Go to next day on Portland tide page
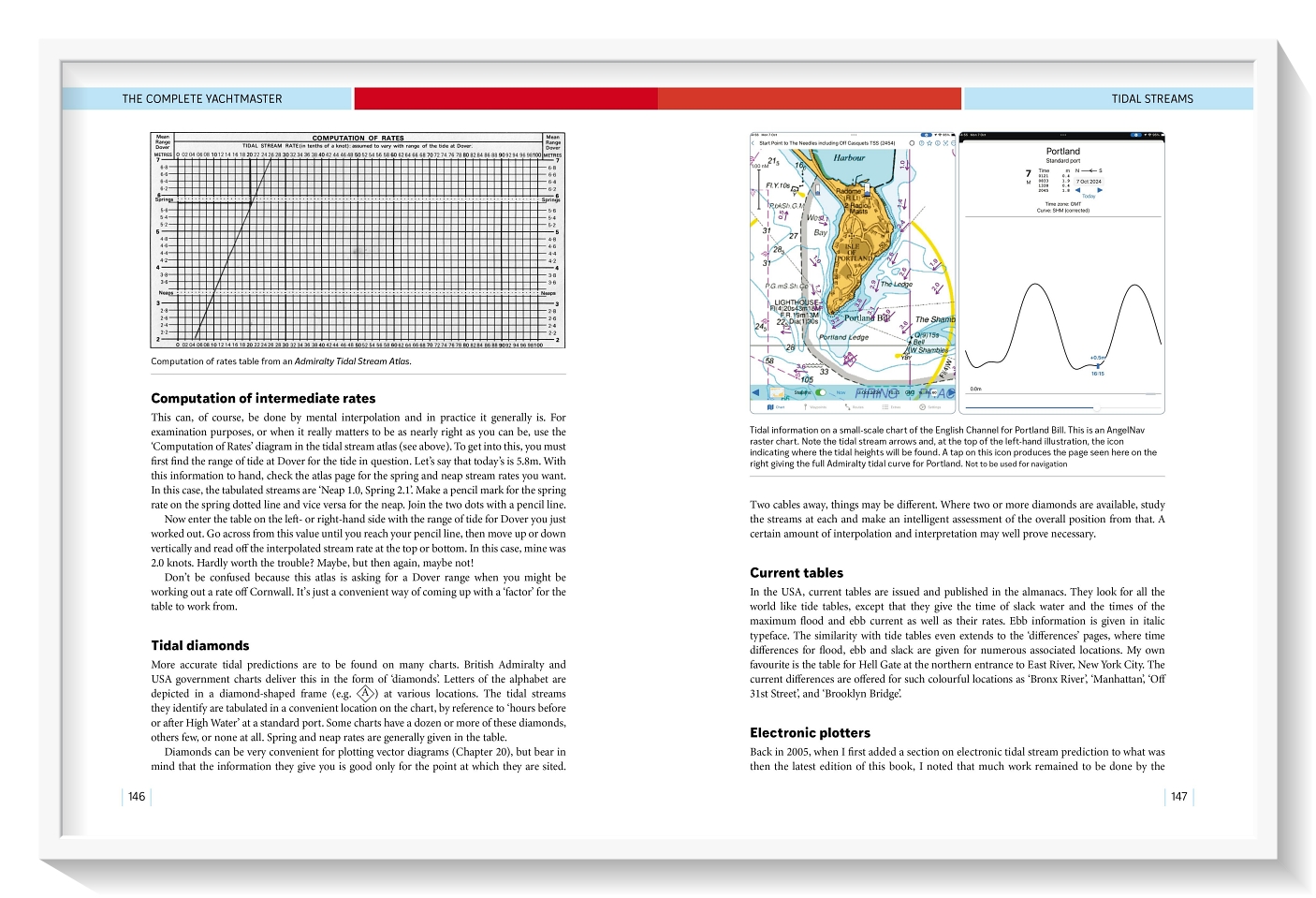 pyautogui.click(x=1100, y=190)
